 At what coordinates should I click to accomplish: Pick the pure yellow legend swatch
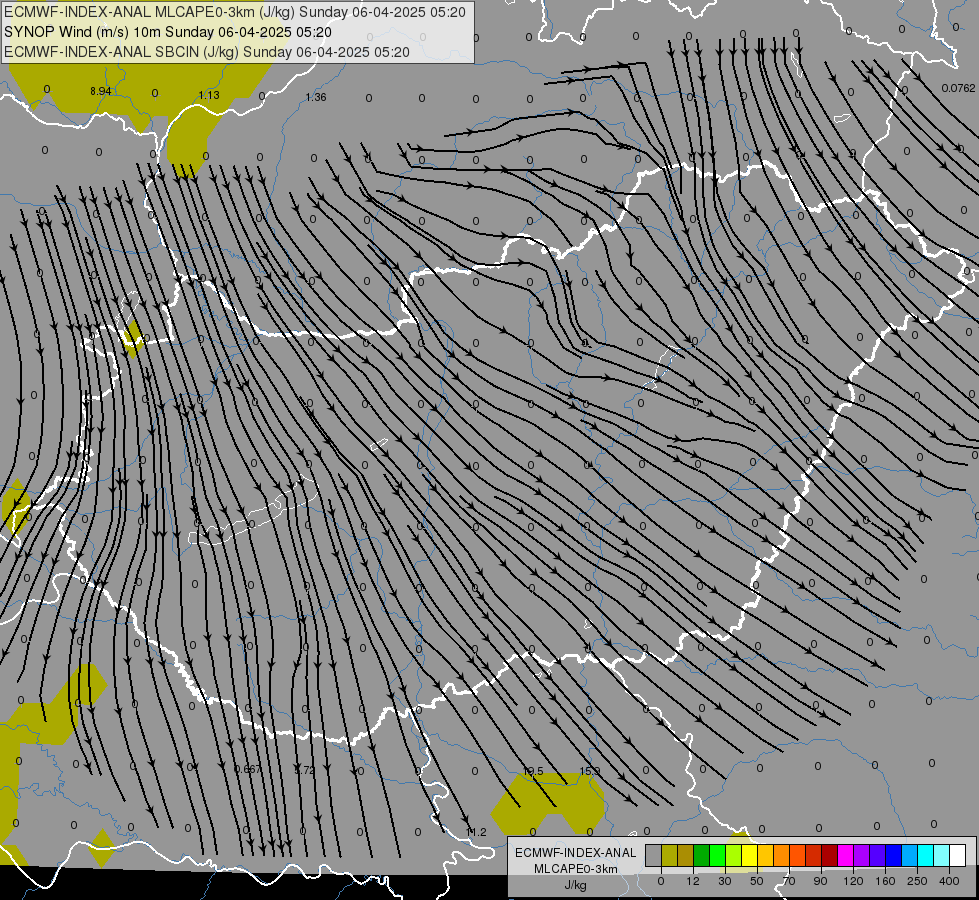click(x=749, y=855)
